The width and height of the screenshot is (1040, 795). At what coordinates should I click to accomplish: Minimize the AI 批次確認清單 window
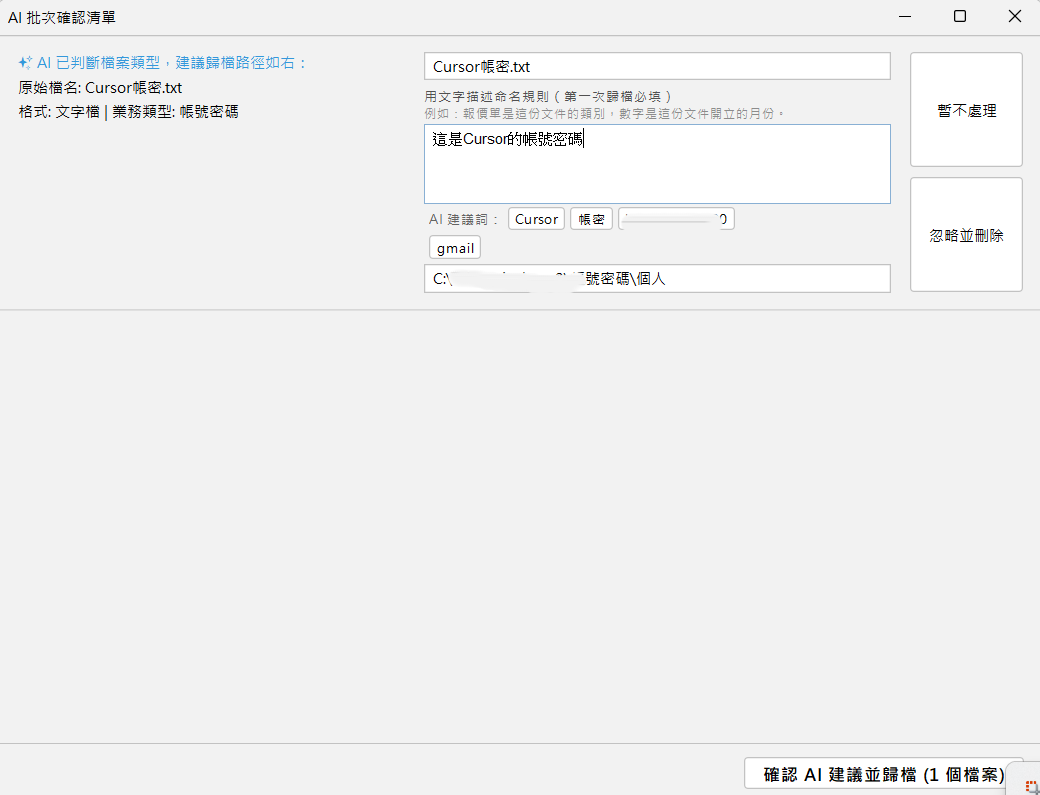tap(905, 17)
